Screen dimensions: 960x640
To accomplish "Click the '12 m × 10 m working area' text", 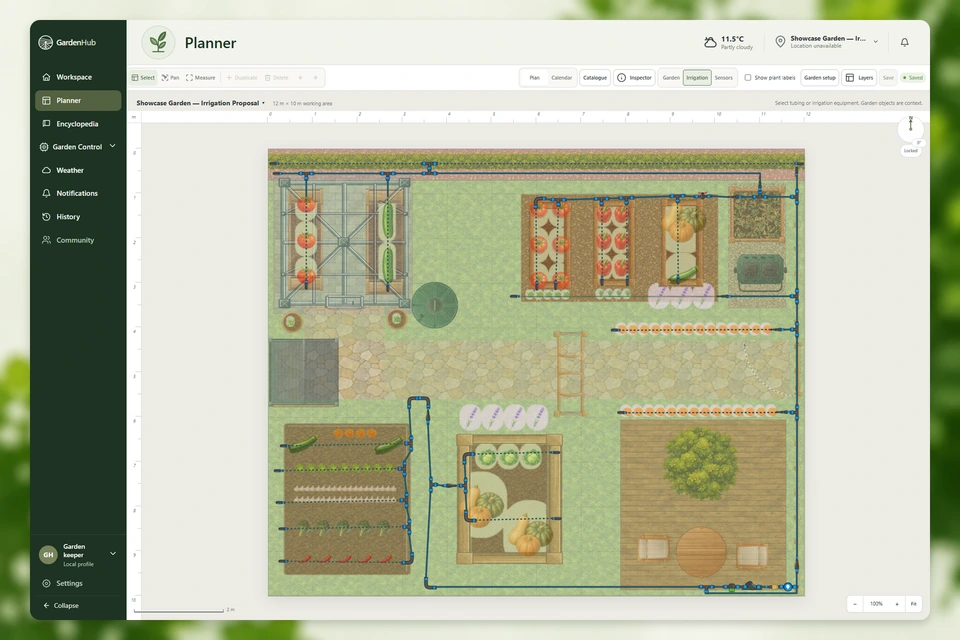I will 302,104.
